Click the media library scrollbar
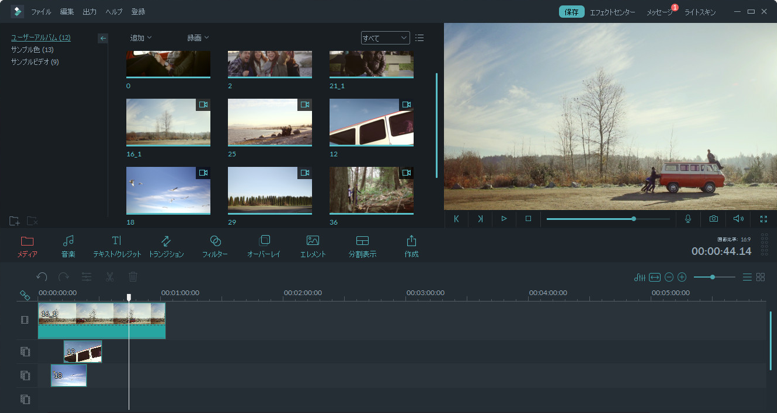Viewport: 777px width, 413px height. [437, 125]
